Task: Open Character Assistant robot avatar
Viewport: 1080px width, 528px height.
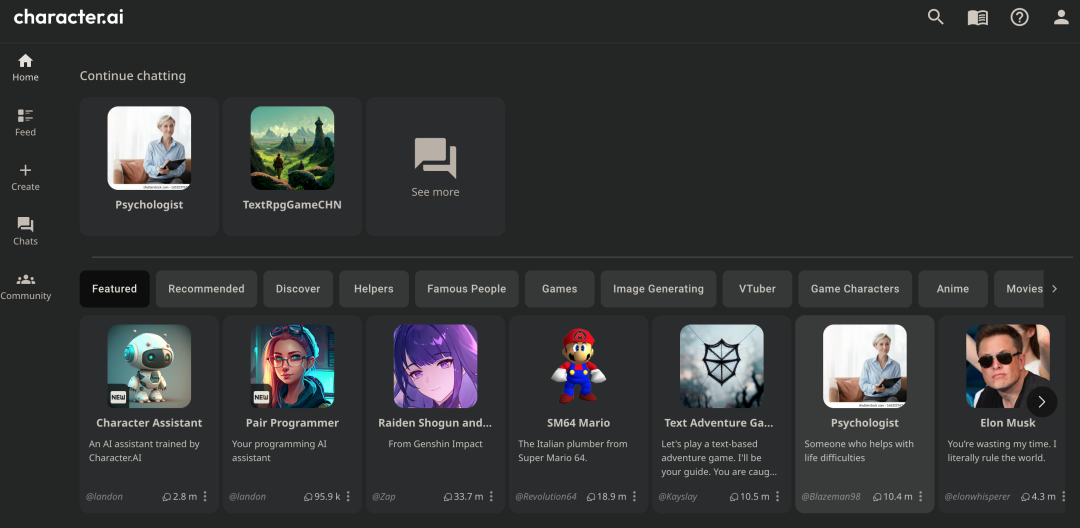Action: coord(149,366)
